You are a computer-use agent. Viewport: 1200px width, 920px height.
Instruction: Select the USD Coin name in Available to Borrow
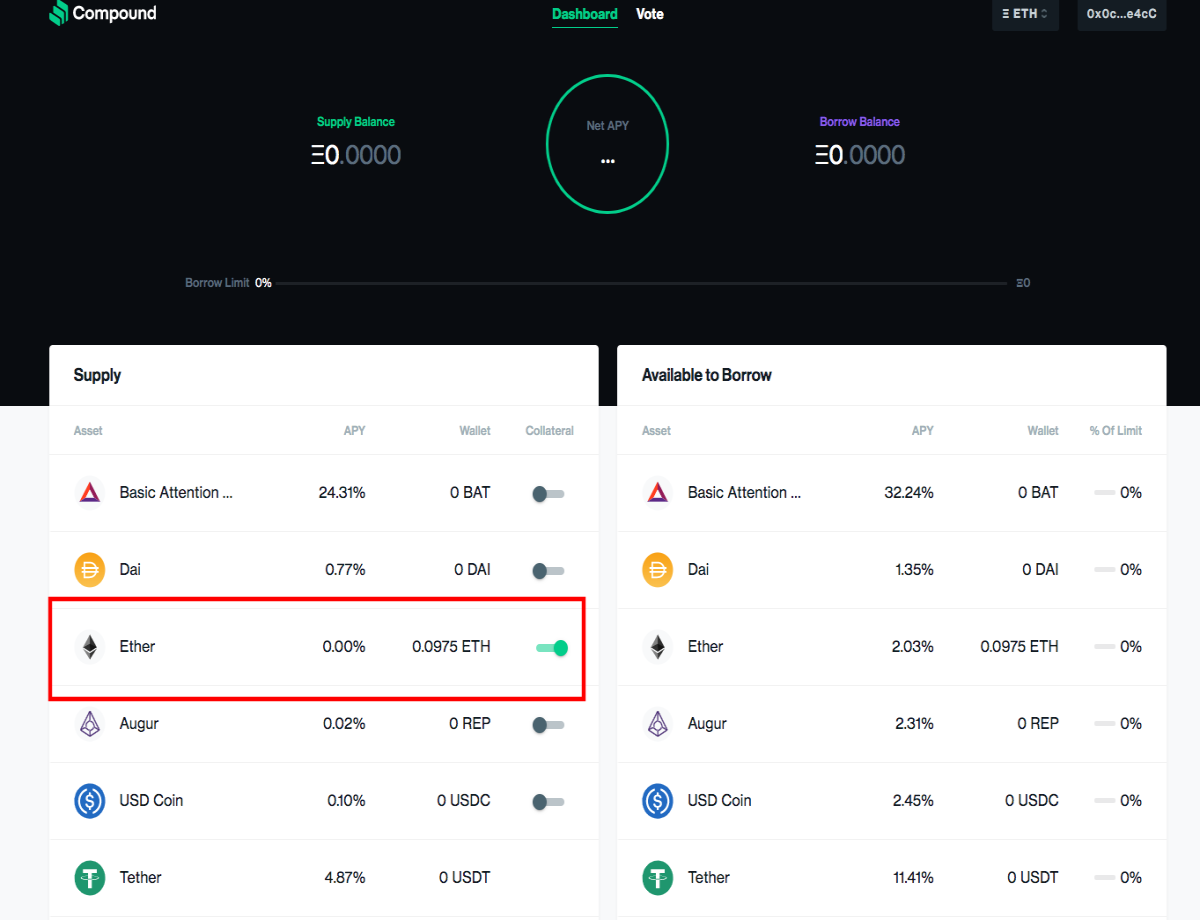tap(719, 800)
